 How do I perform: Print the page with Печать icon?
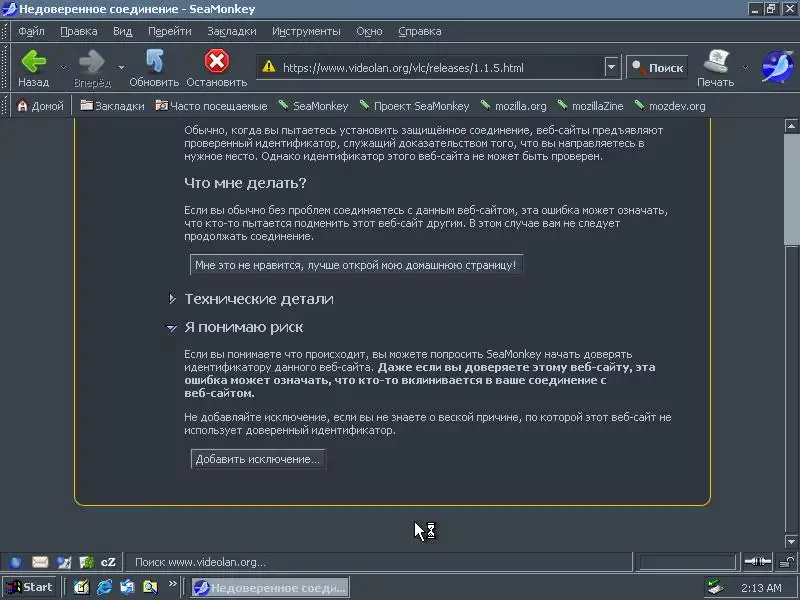coord(716,68)
